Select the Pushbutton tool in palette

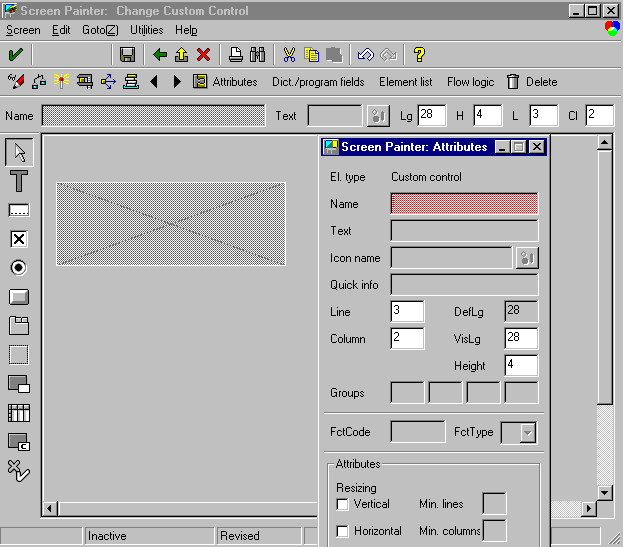tap(19, 297)
